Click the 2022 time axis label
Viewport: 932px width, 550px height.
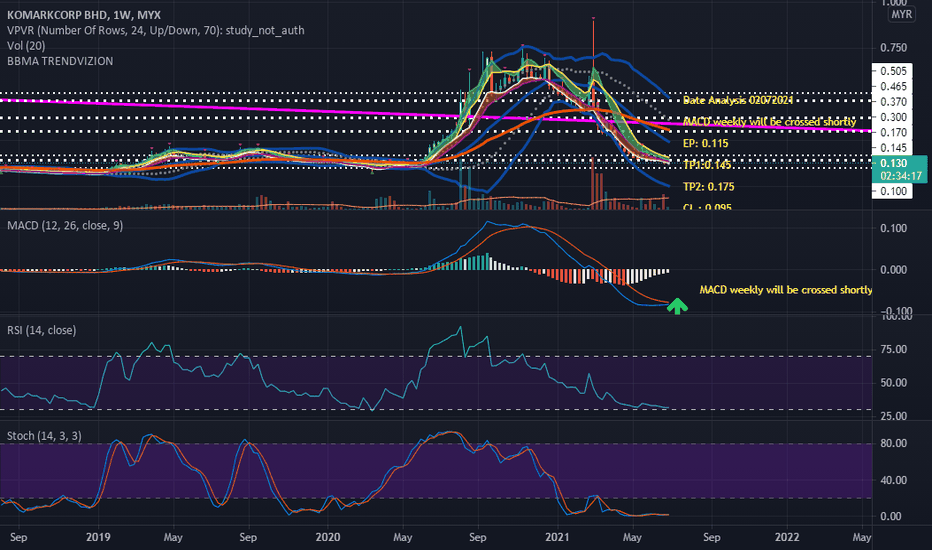coord(787,538)
